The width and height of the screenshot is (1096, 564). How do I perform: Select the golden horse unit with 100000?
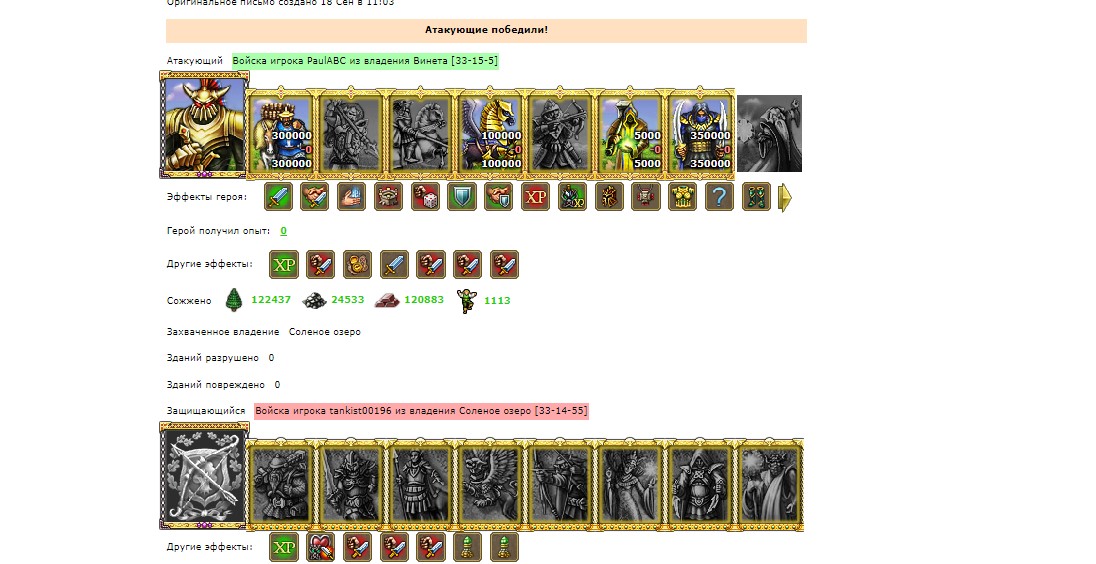[x=491, y=133]
